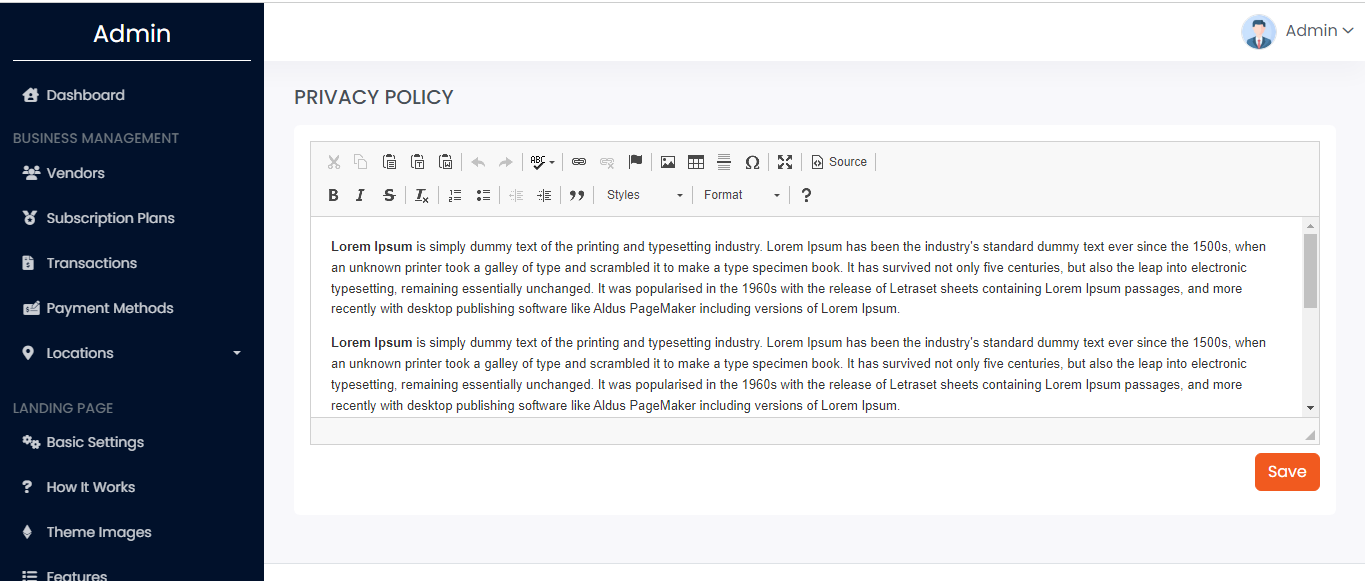Go to Dashboard in the sidebar
Viewport: 1365px width, 581px height.
(x=85, y=95)
